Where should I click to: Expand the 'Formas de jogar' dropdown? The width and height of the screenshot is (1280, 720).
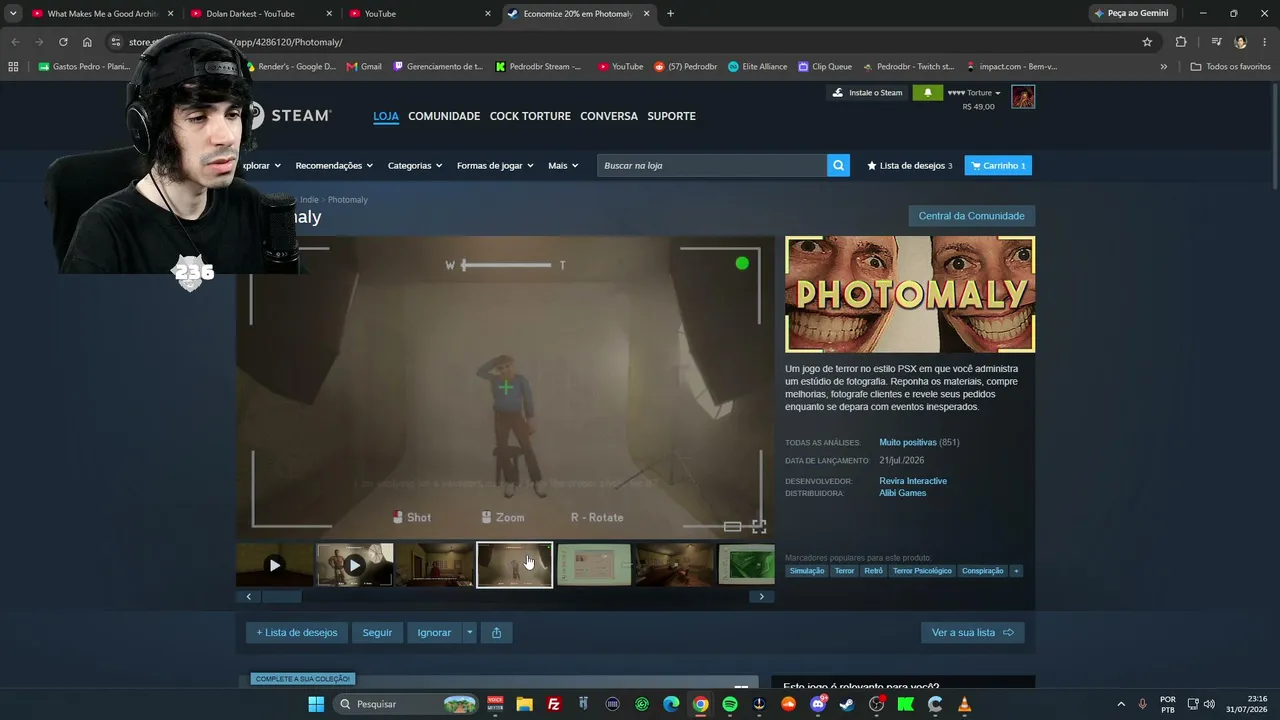pyautogui.click(x=495, y=166)
